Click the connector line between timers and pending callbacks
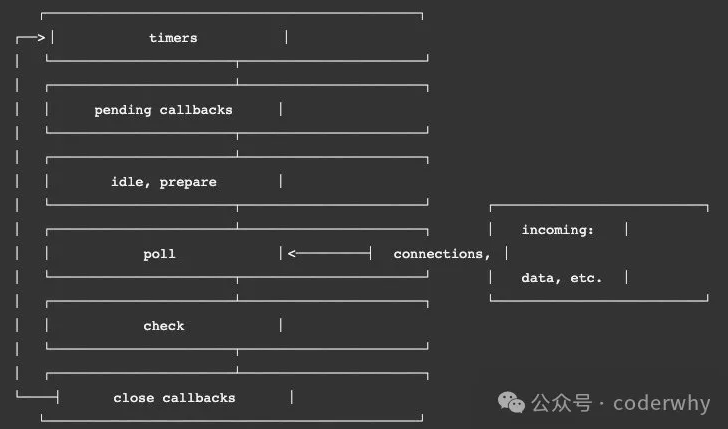Screen dimensions: 728x429 click(x=237, y=73)
